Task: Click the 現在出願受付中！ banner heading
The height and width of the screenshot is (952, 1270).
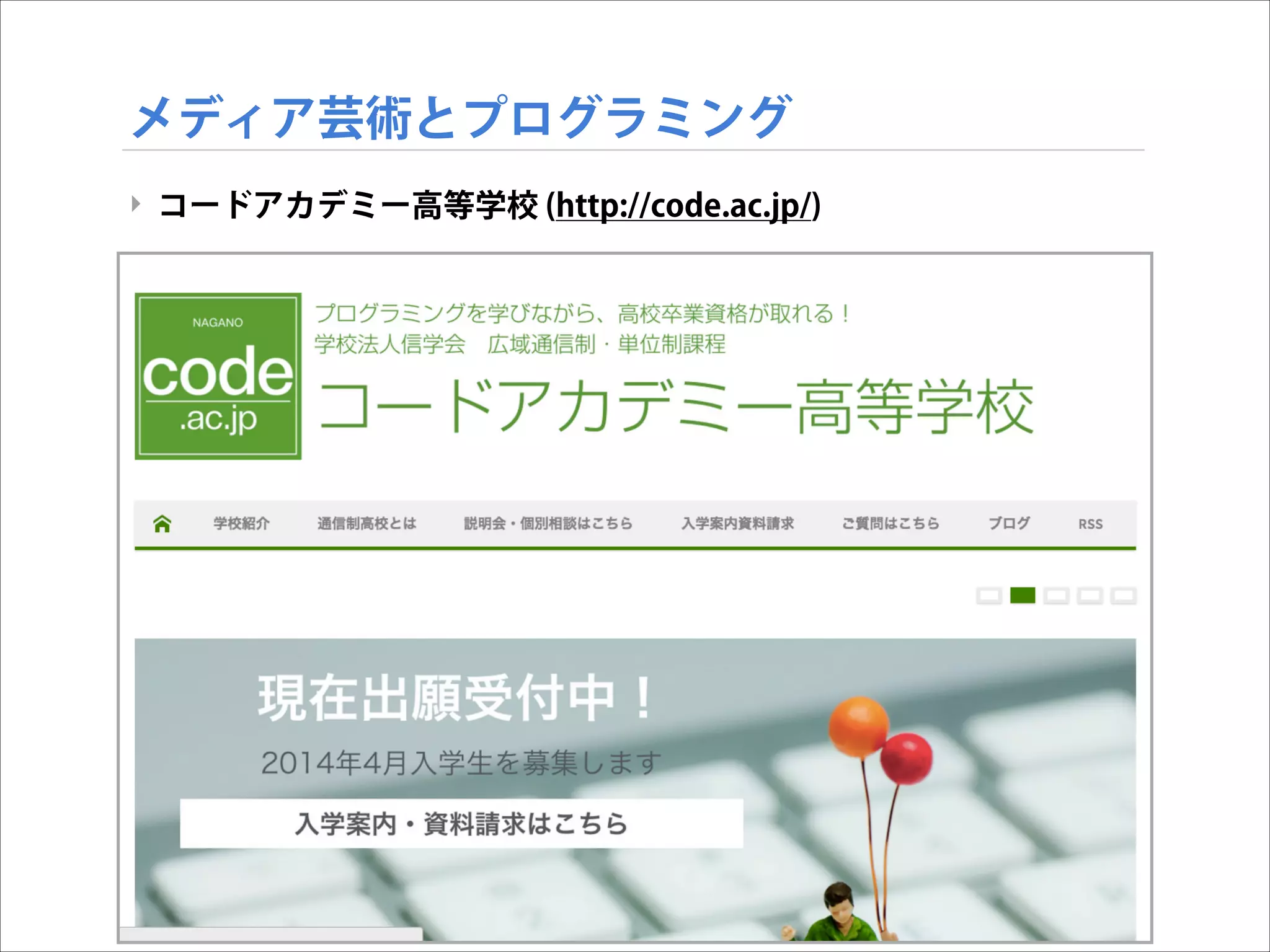Action: pyautogui.click(x=456, y=699)
